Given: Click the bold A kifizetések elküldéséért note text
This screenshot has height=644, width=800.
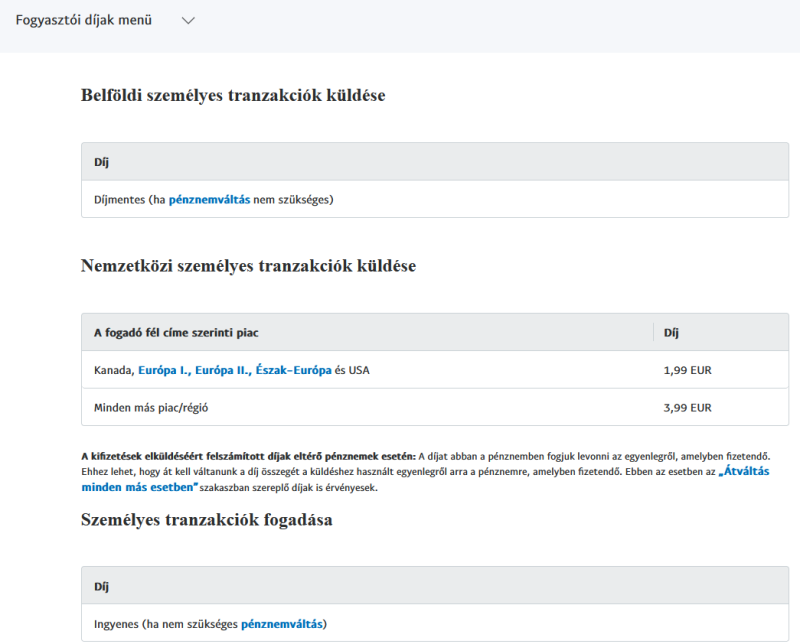Looking at the screenshot, I should [x=248, y=456].
